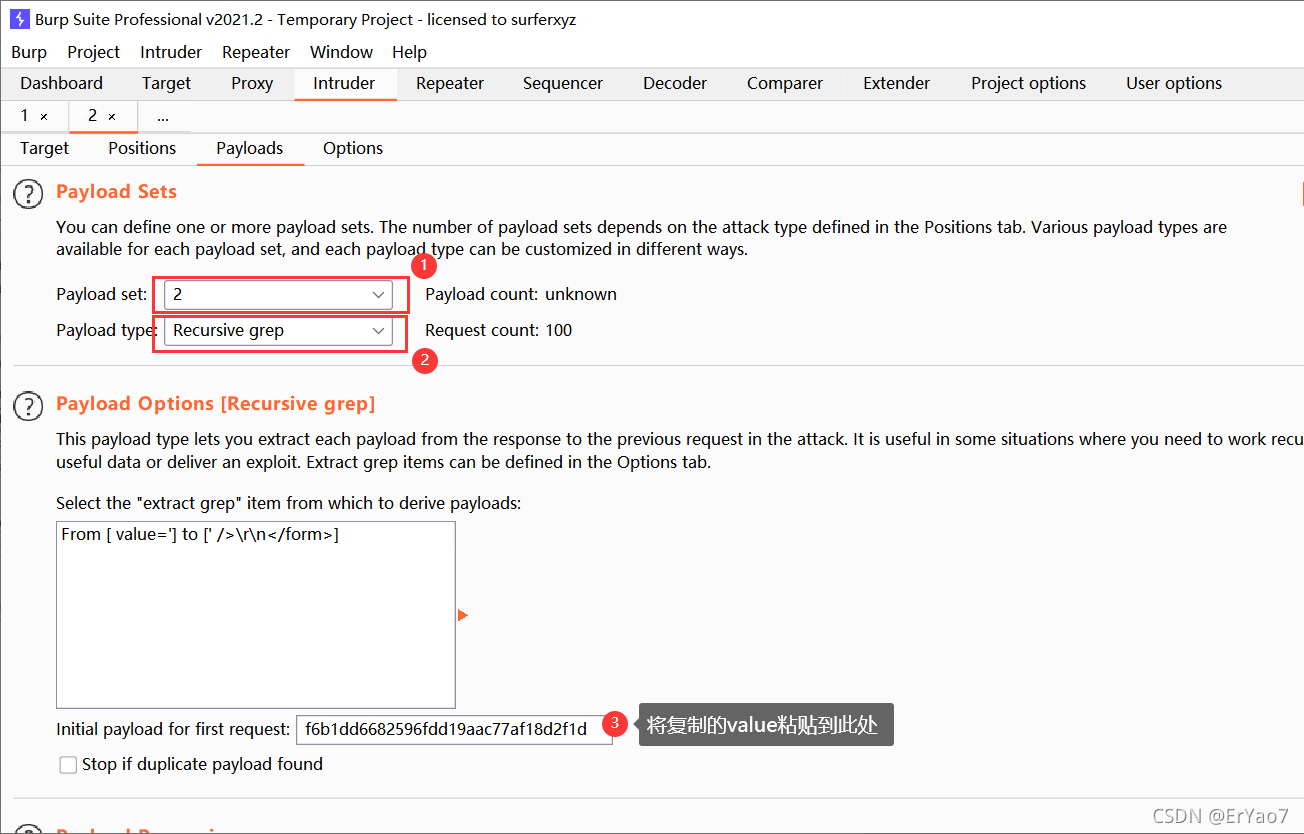The width and height of the screenshot is (1304, 834).
Task: Open the Project options tab
Action: 1028,84
